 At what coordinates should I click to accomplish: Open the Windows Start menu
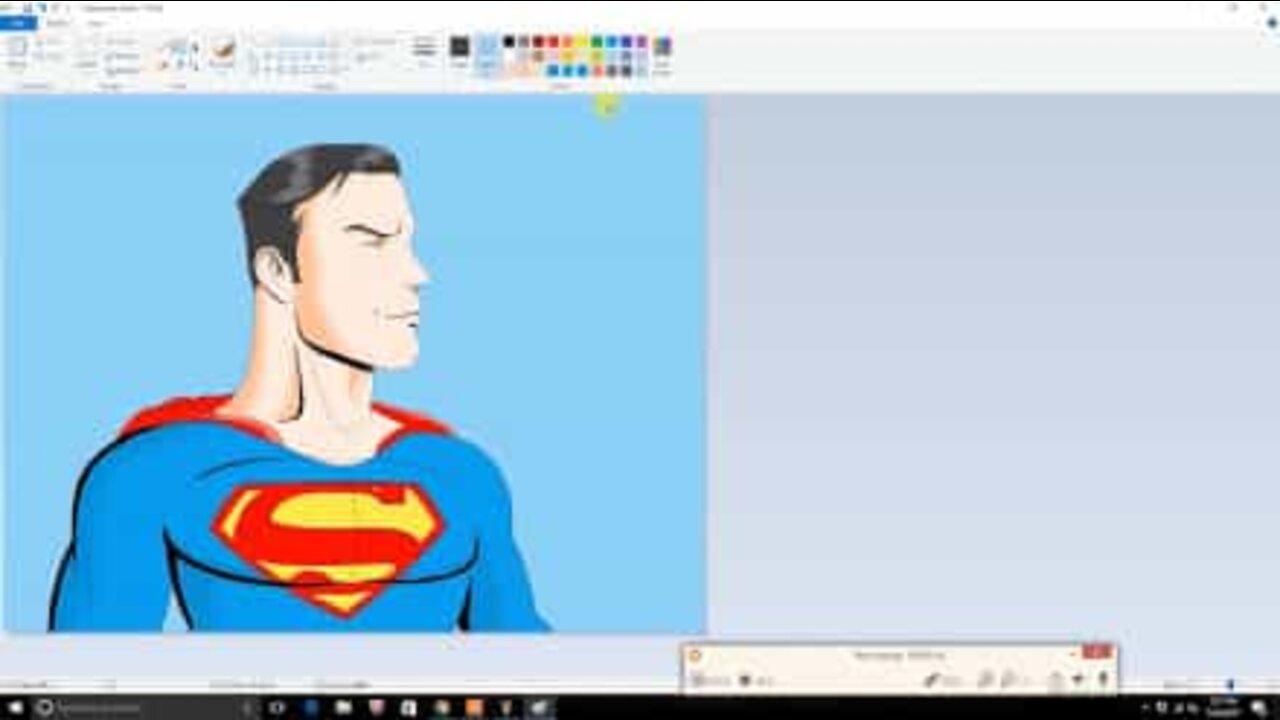(15, 707)
